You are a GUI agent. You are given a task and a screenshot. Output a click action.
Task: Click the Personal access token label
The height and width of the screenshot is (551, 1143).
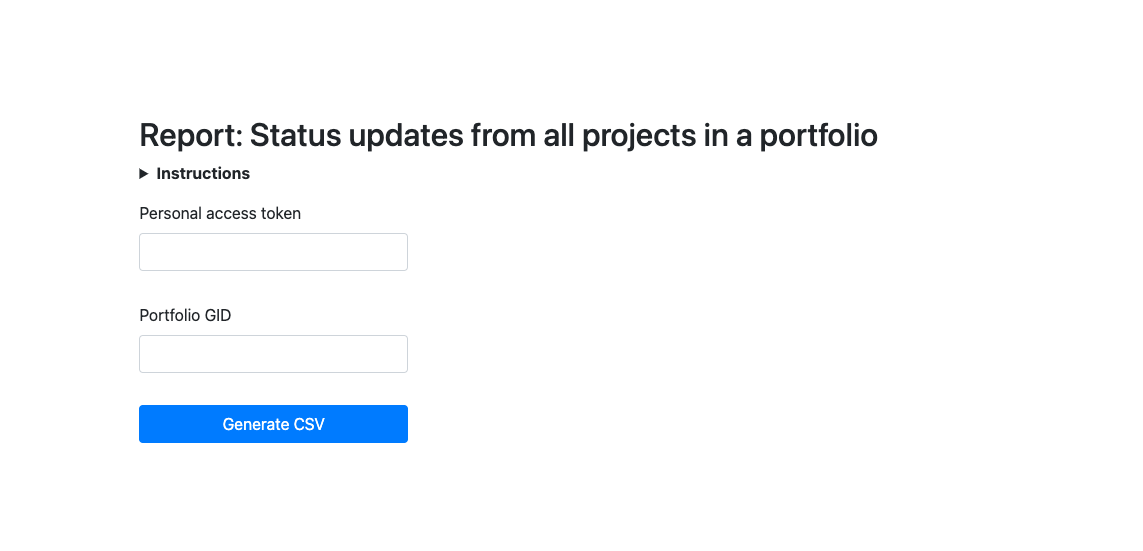tap(220, 214)
